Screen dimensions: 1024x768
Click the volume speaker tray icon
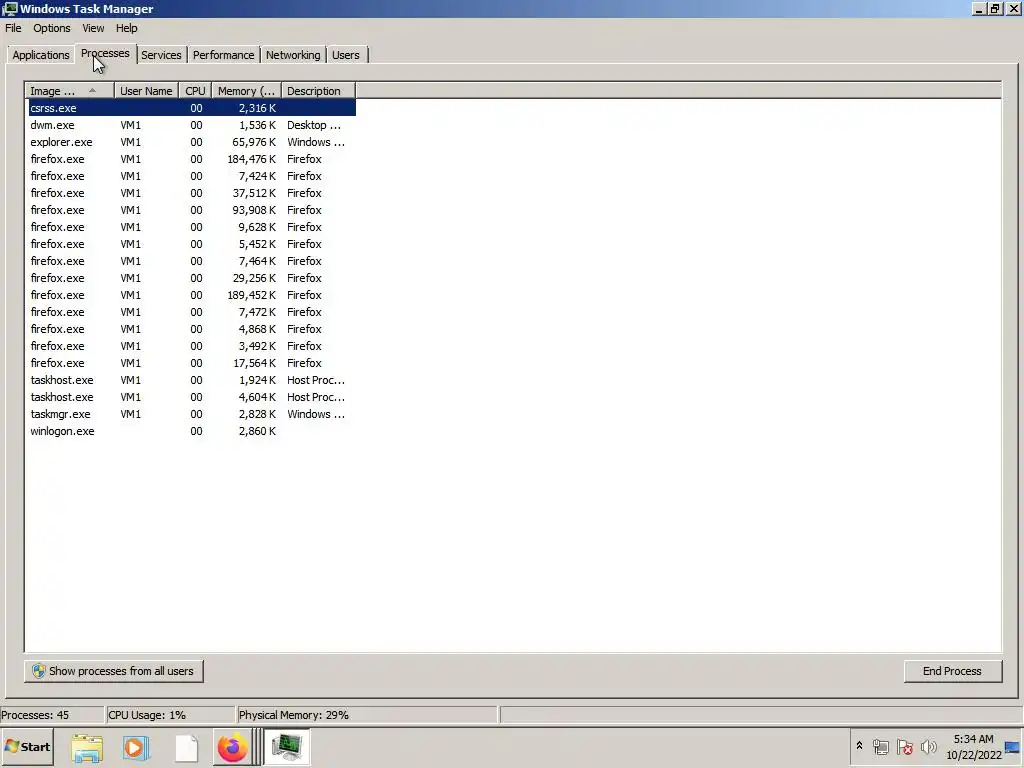coord(928,746)
